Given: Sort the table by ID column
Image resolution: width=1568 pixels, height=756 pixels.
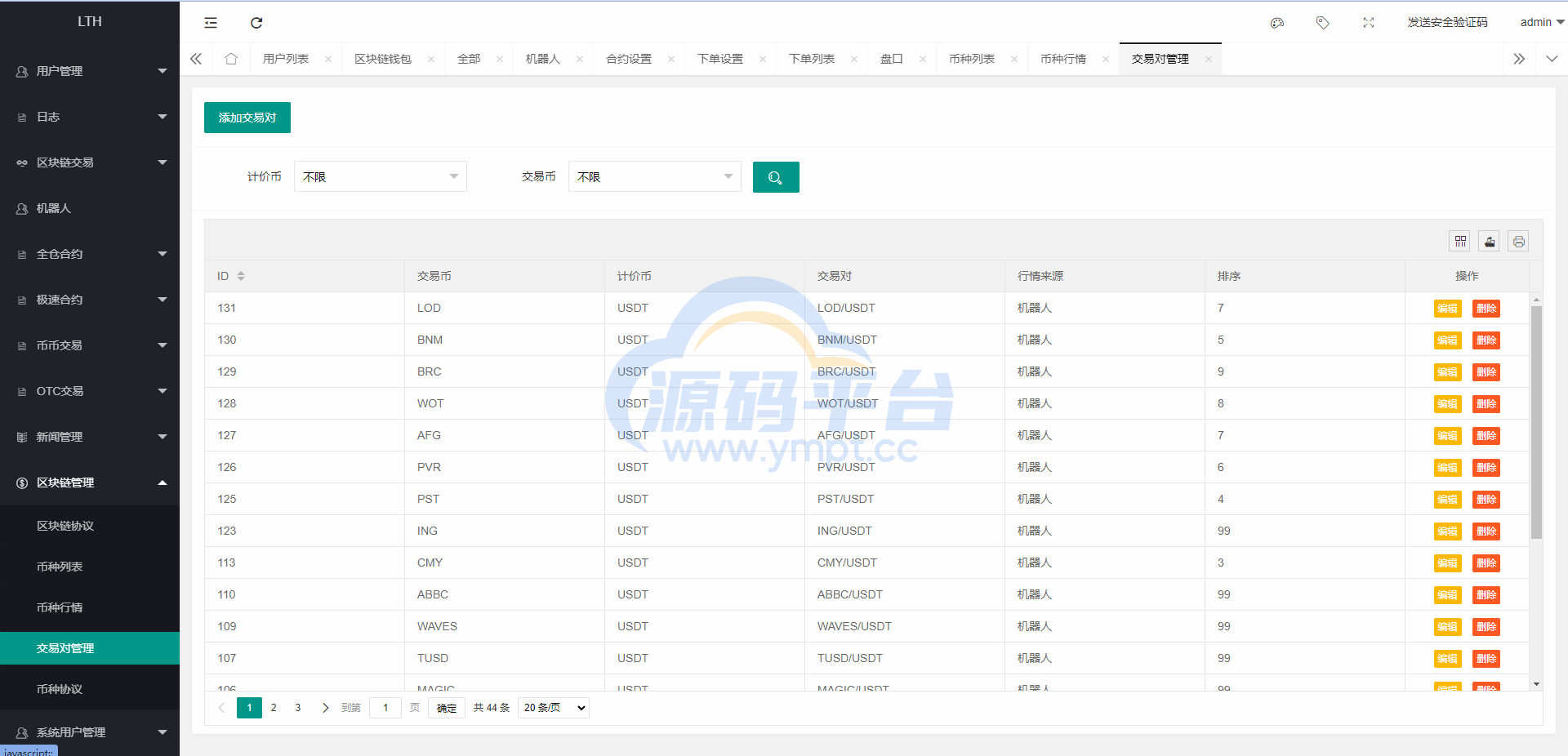Looking at the screenshot, I should 241,276.
